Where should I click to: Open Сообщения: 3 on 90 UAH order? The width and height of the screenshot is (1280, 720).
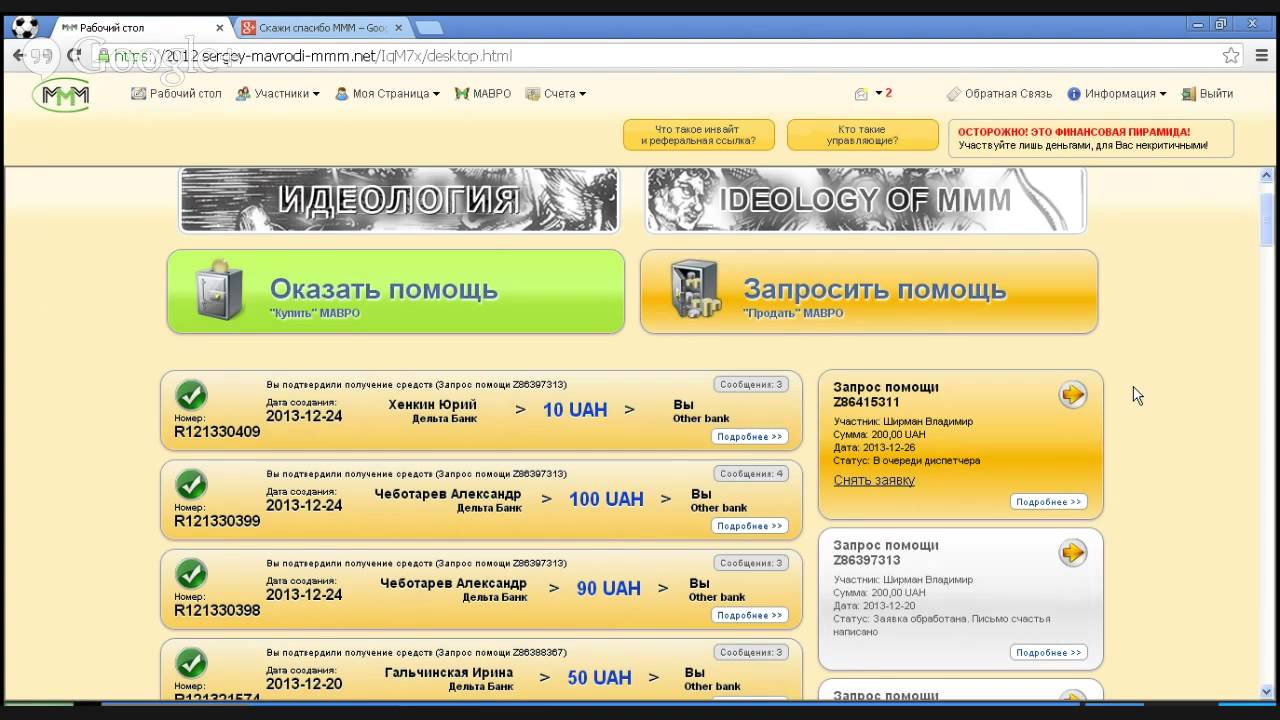pos(751,562)
